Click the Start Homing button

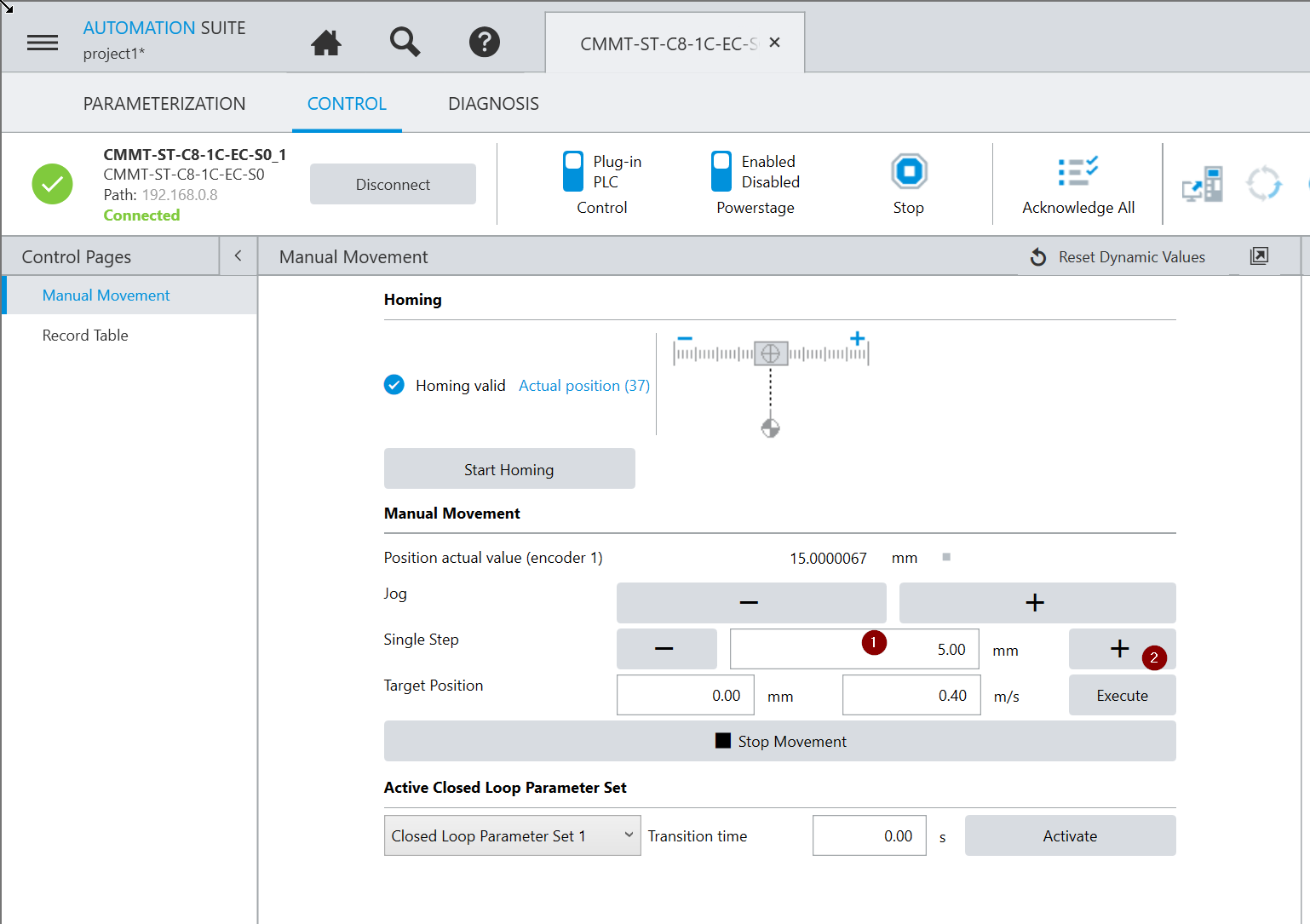pyautogui.click(x=509, y=469)
